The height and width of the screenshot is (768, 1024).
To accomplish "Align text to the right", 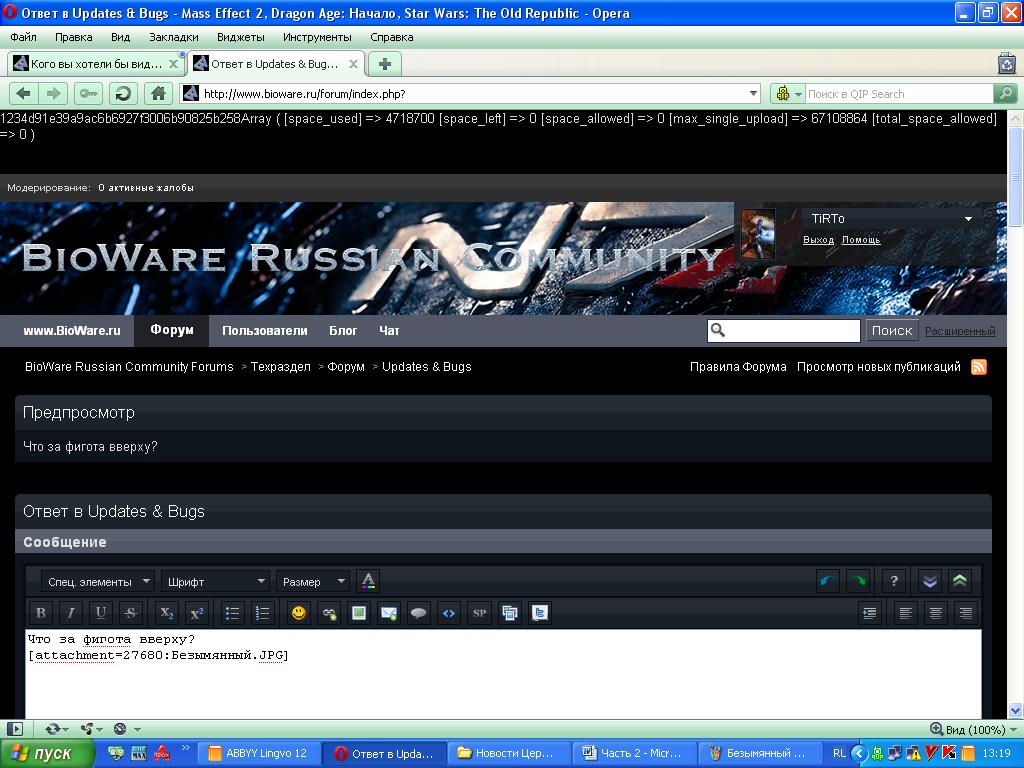I will (965, 613).
